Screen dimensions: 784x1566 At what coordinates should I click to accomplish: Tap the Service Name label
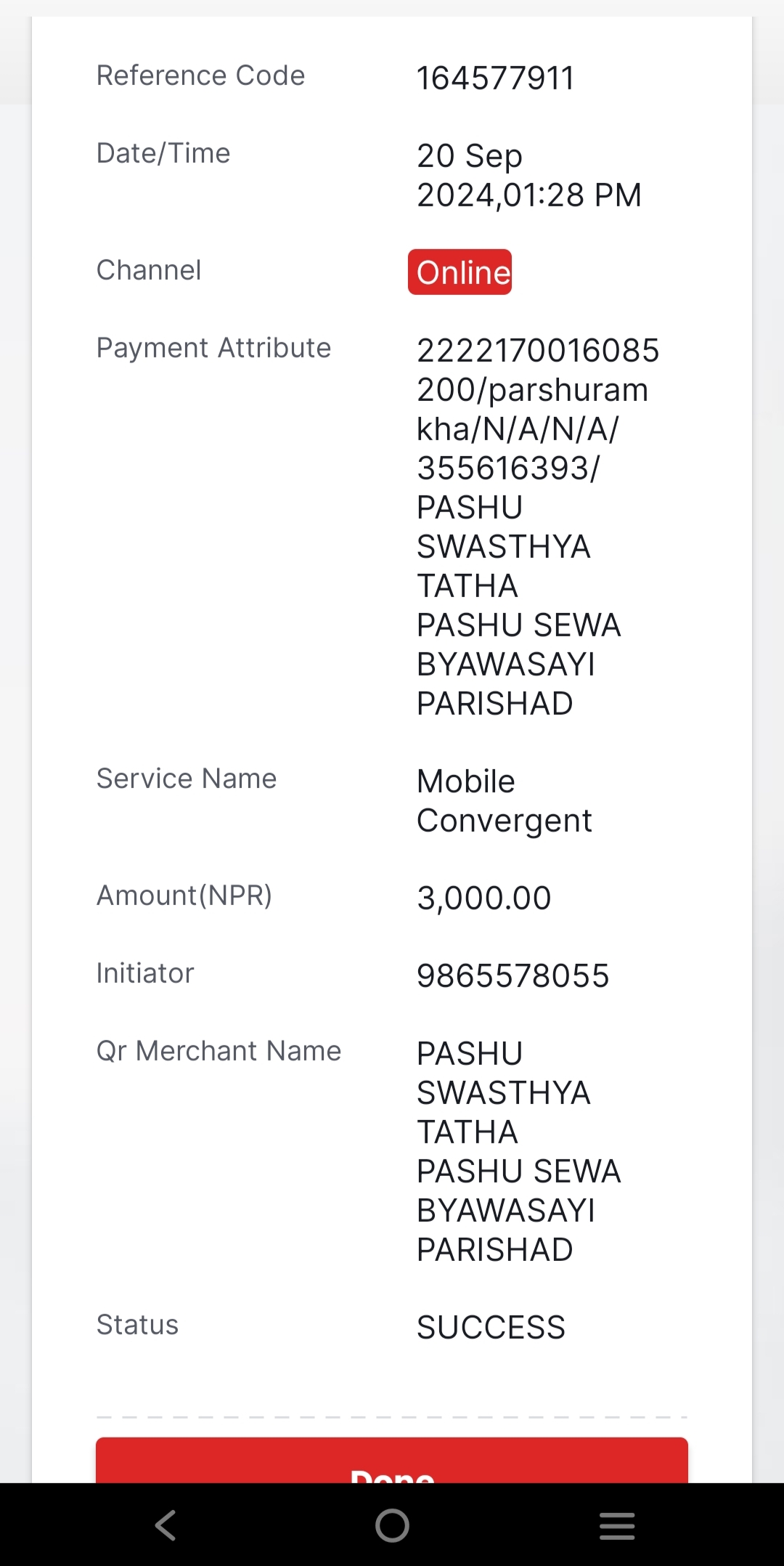pyautogui.click(x=187, y=779)
